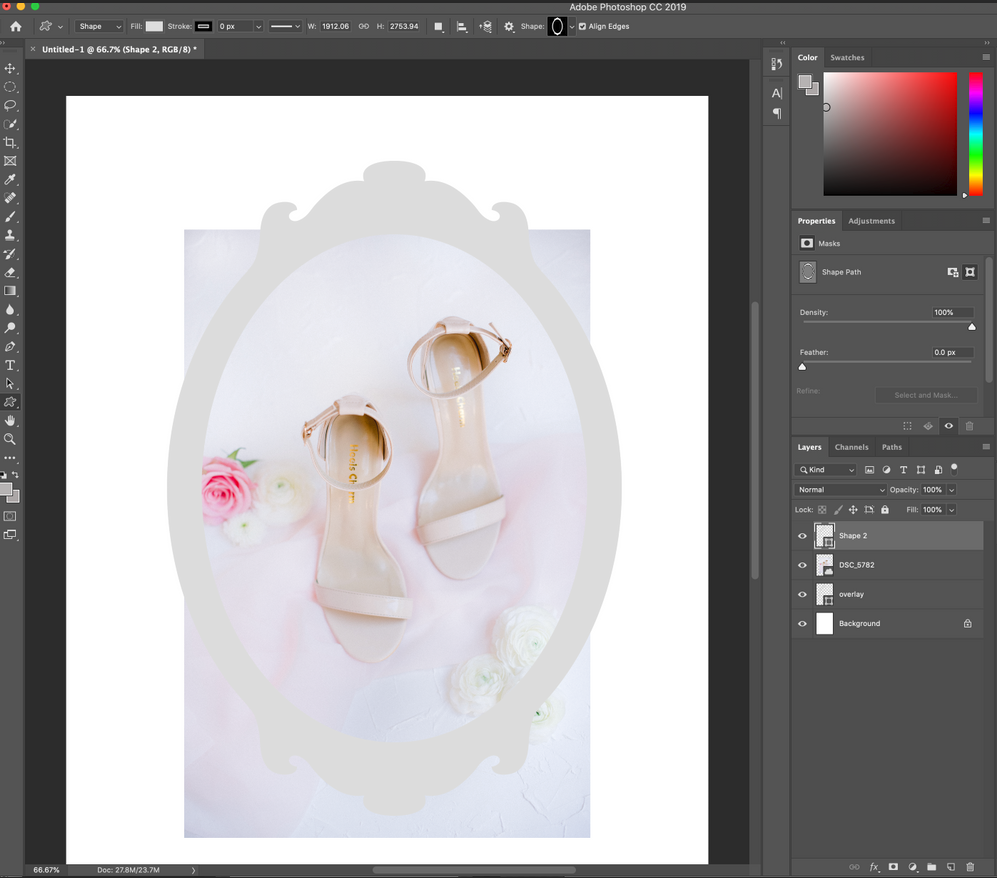Screen dimensions: 997x878
Task: Select the Clone Stamp tool
Action: click(x=11, y=235)
